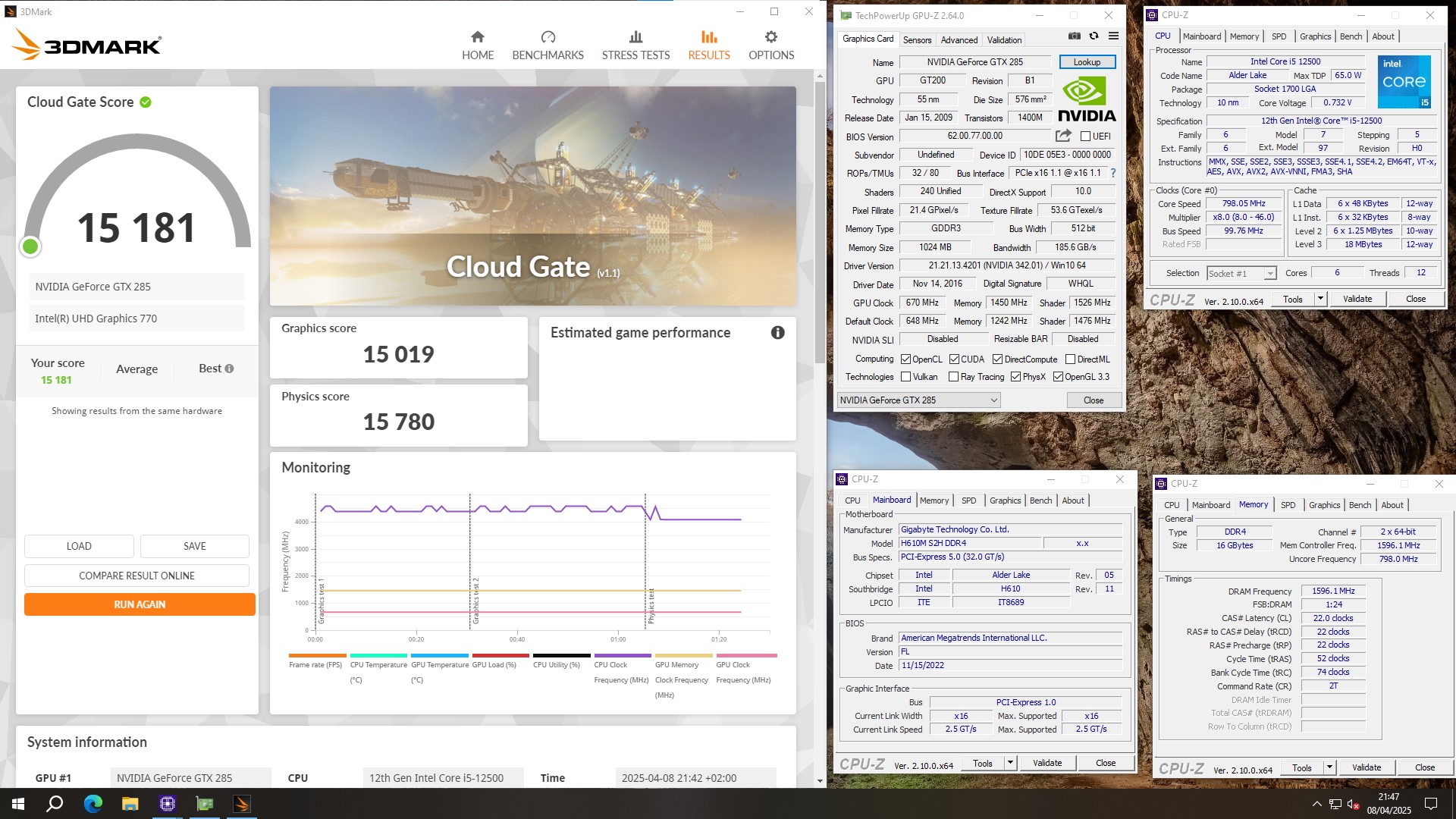The height and width of the screenshot is (819, 1456).
Task: Click the Estimated game performance info icon
Action: 777,332
